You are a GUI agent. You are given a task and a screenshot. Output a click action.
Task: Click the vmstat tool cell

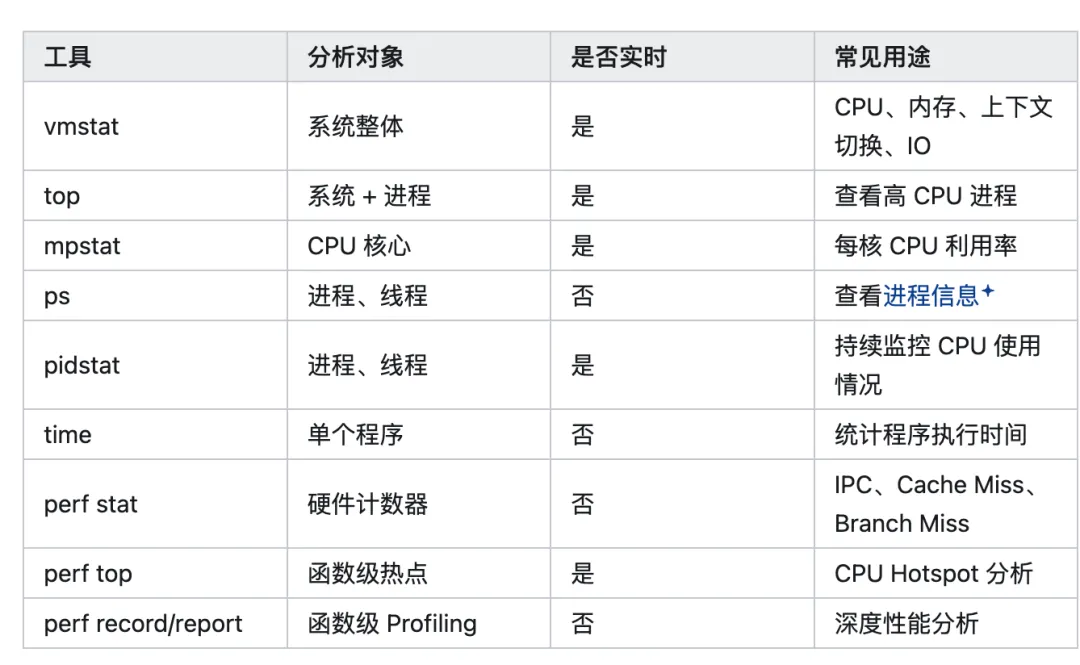click(156, 126)
